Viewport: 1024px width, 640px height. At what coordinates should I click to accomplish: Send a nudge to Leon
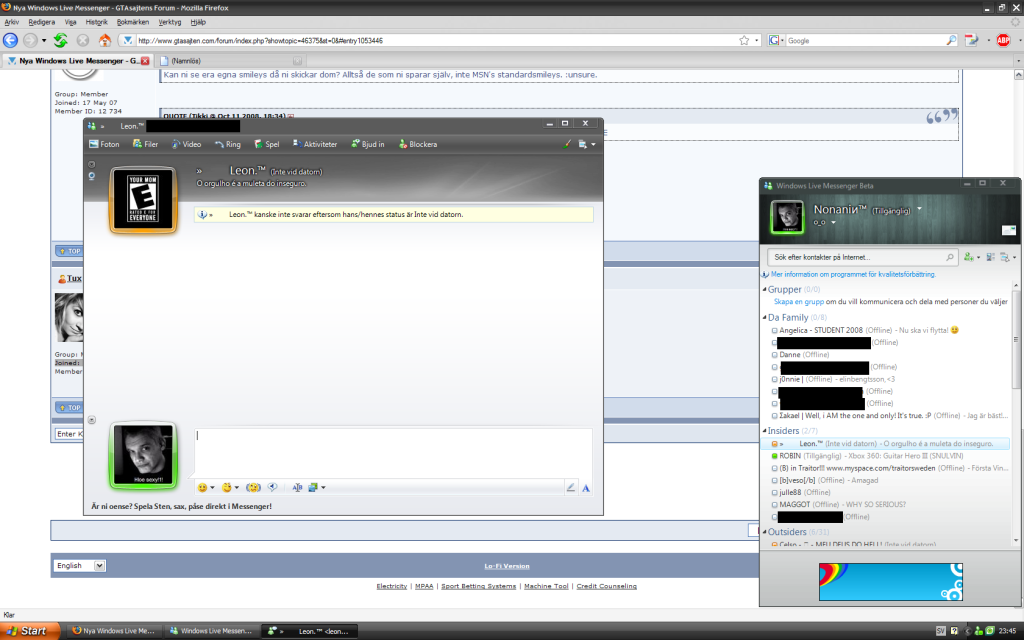253,487
